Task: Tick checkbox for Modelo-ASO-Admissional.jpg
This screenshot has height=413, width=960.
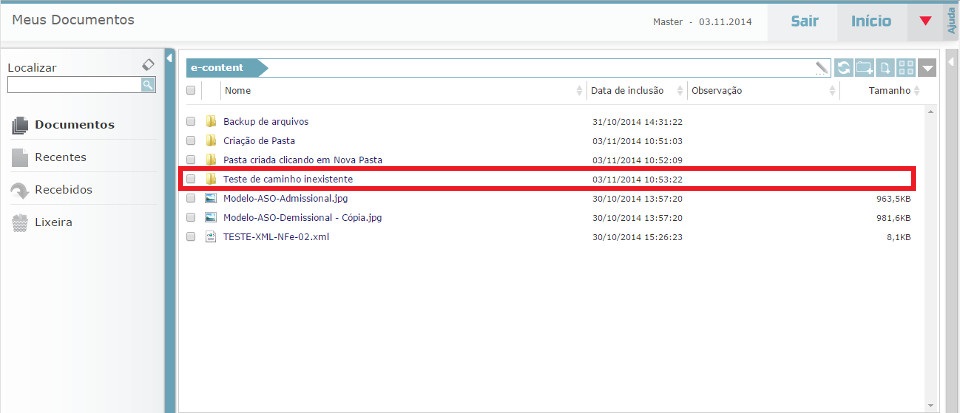Action: pyautogui.click(x=190, y=199)
